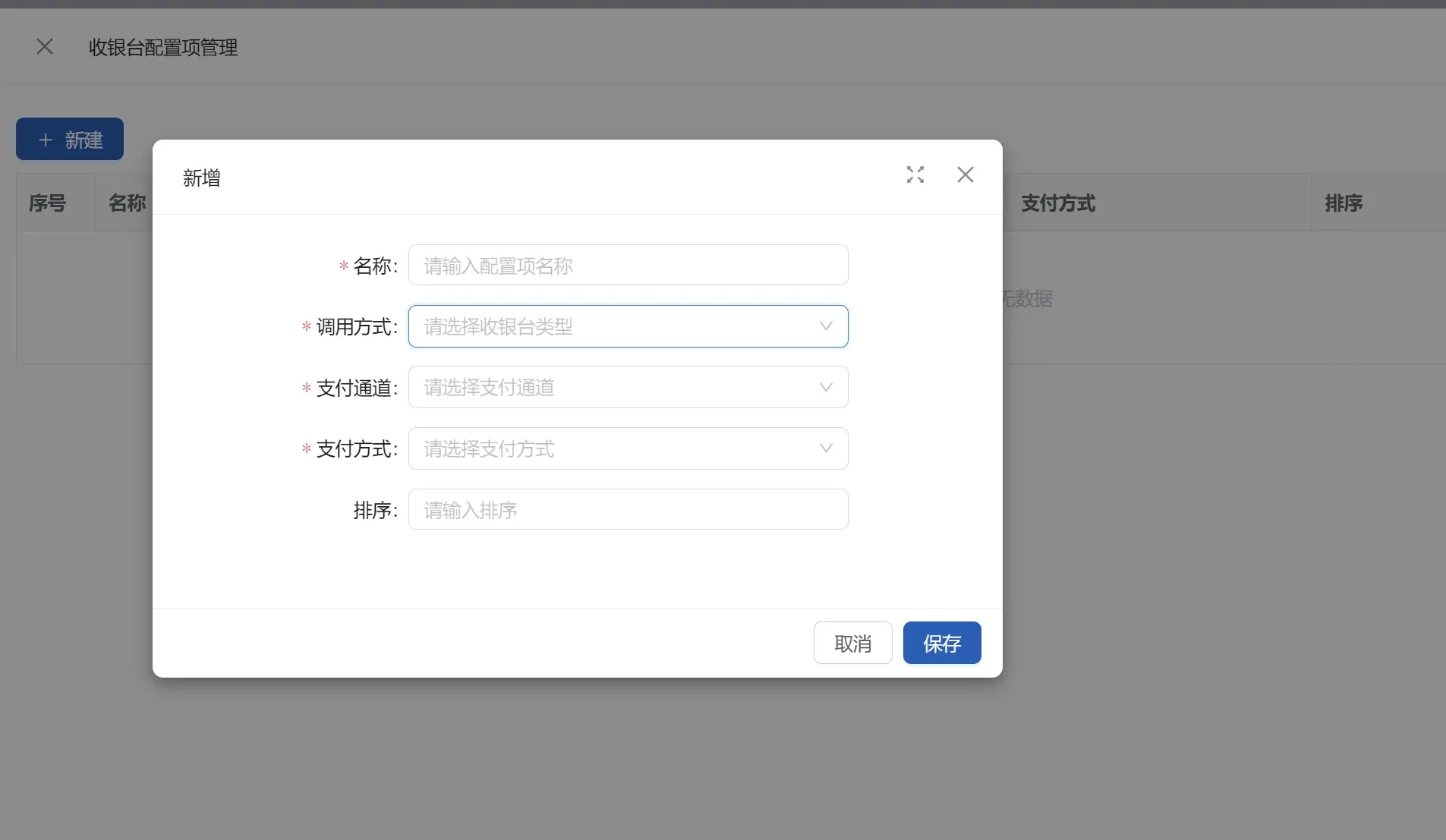Click the 取消 button

pyautogui.click(x=852, y=643)
